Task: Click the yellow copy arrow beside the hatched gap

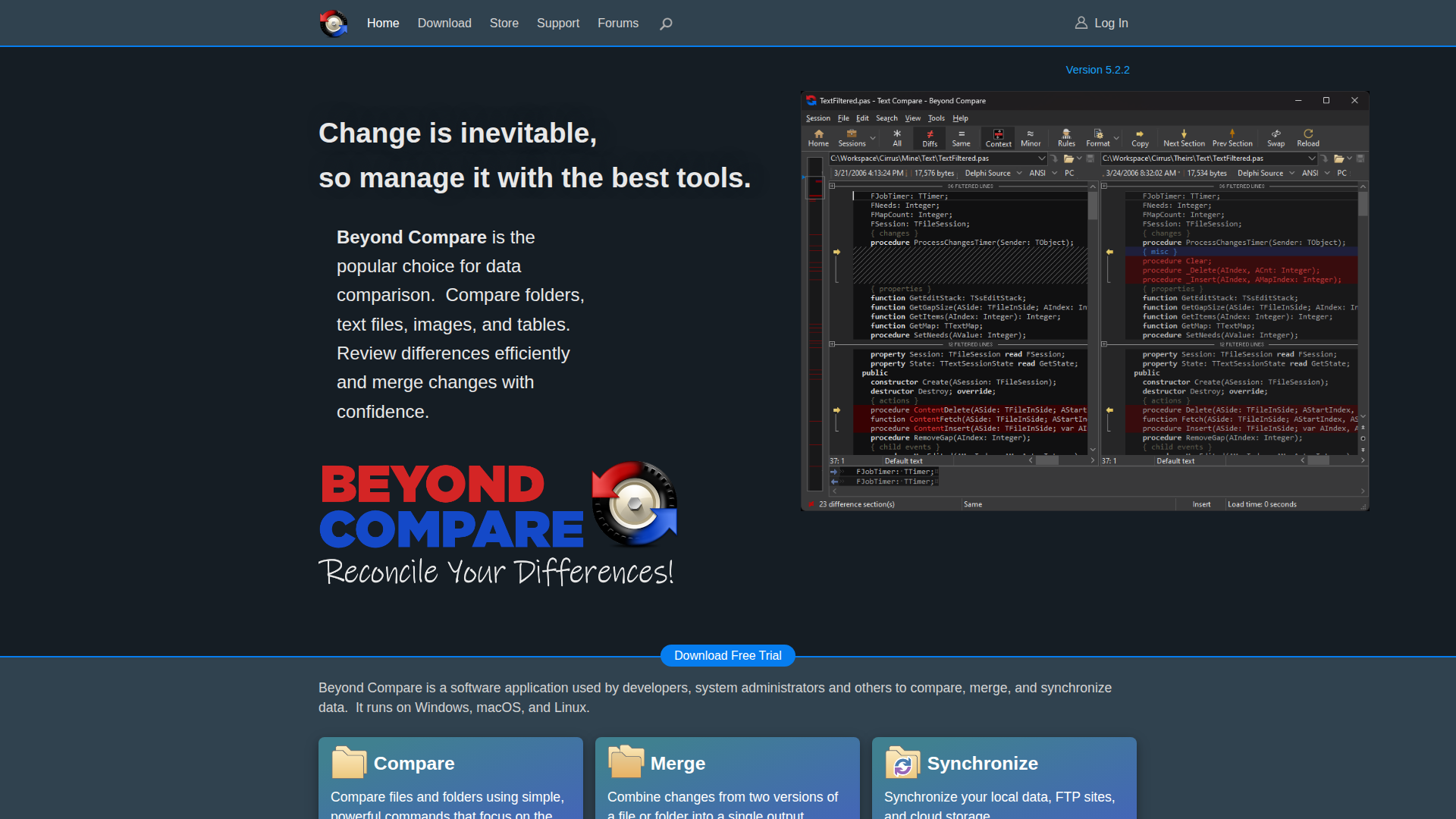Action: click(837, 252)
